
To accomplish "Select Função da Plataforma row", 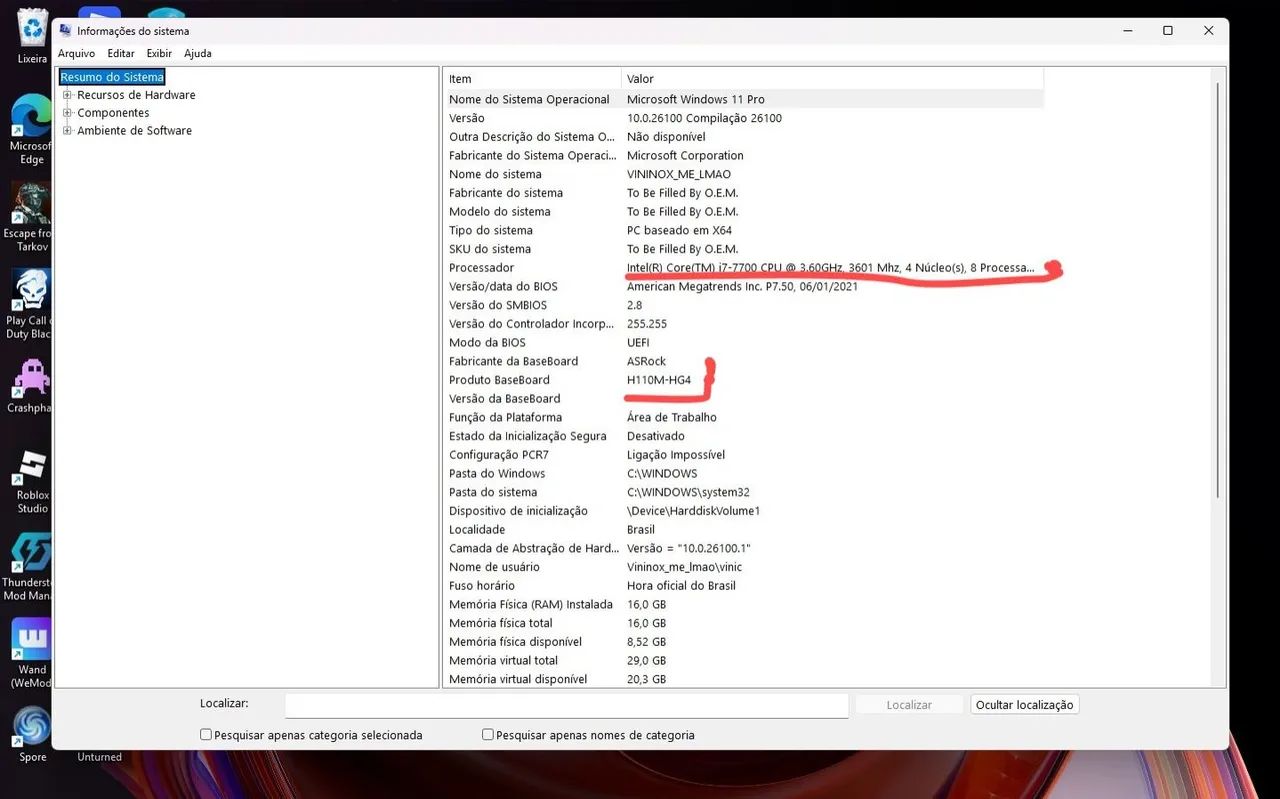I will [744, 417].
